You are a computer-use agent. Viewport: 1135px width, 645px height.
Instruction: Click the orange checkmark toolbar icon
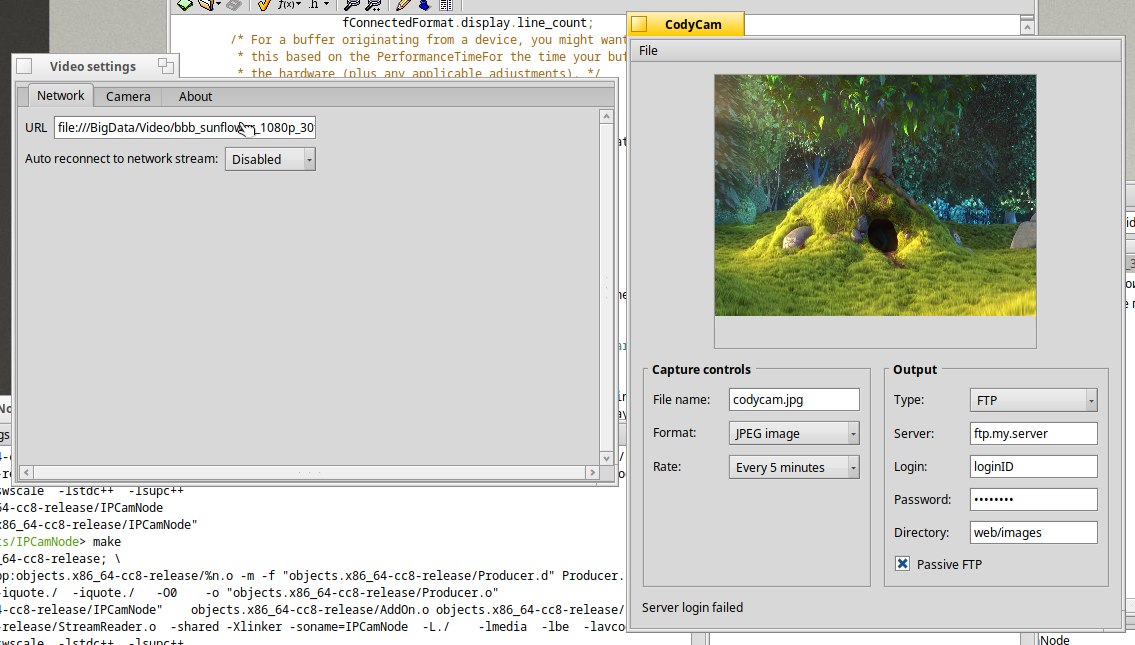(x=265, y=4)
